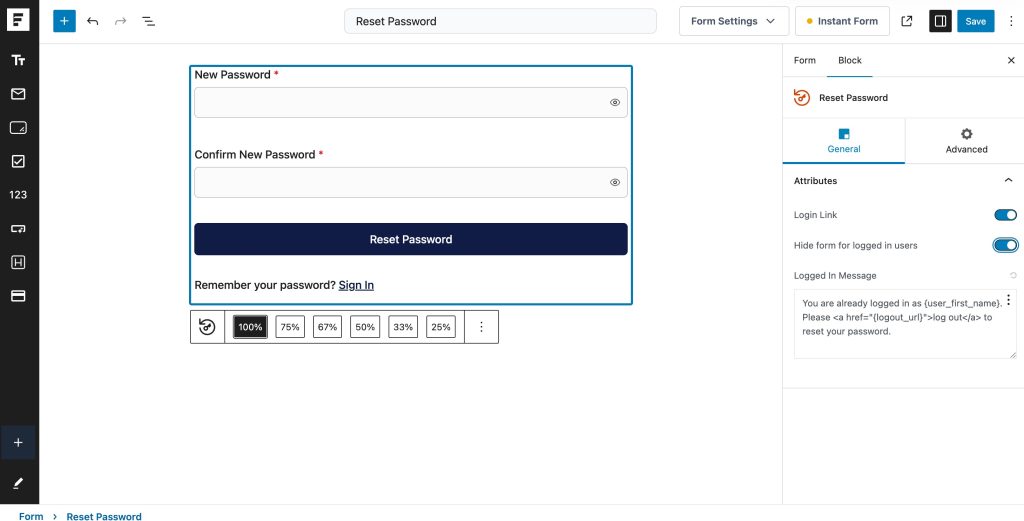This screenshot has width=1024, height=521.
Task: Click into the Confirm New Password input
Action: click(411, 182)
